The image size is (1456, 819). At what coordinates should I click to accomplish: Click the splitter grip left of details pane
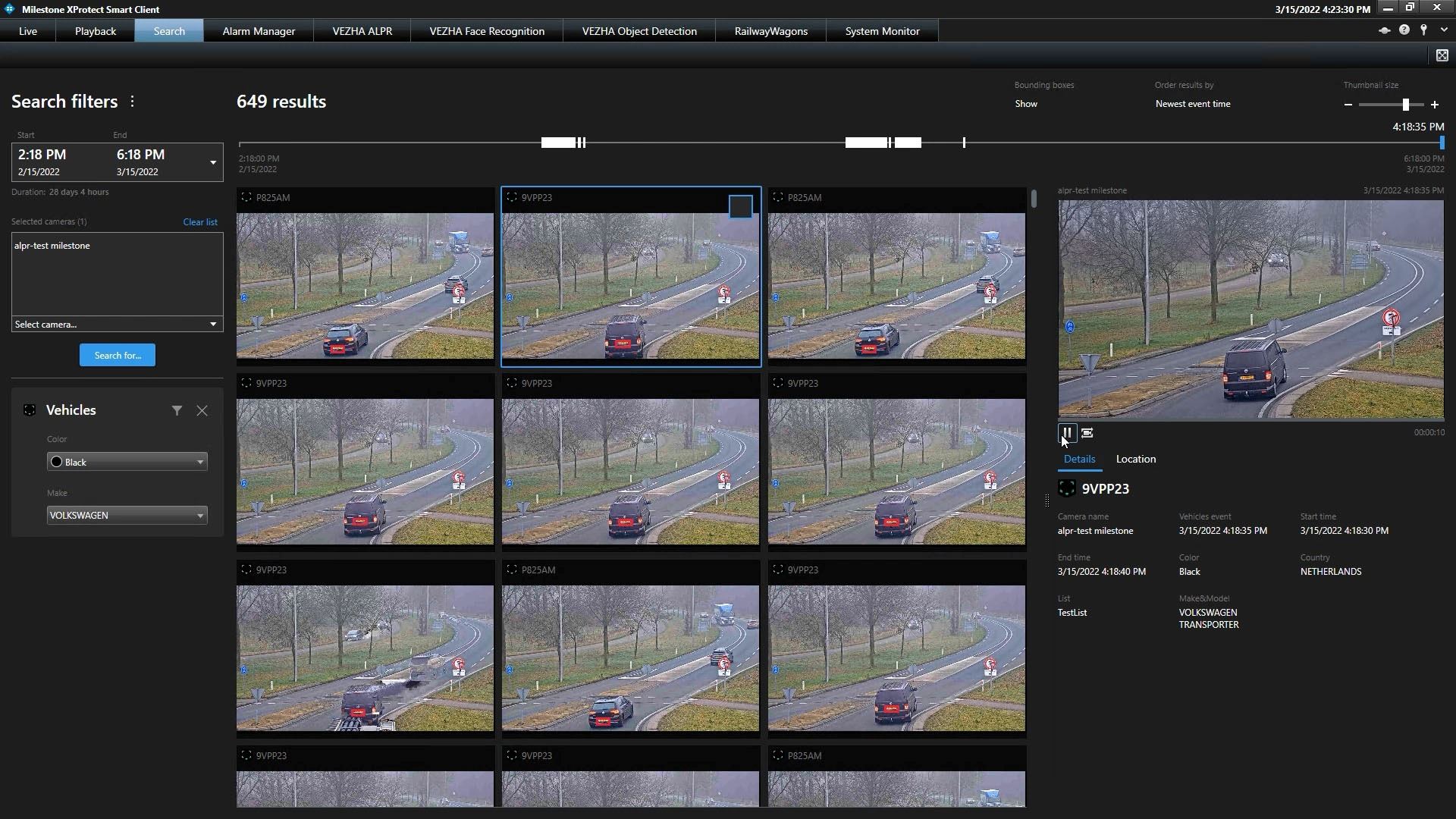tap(1046, 500)
